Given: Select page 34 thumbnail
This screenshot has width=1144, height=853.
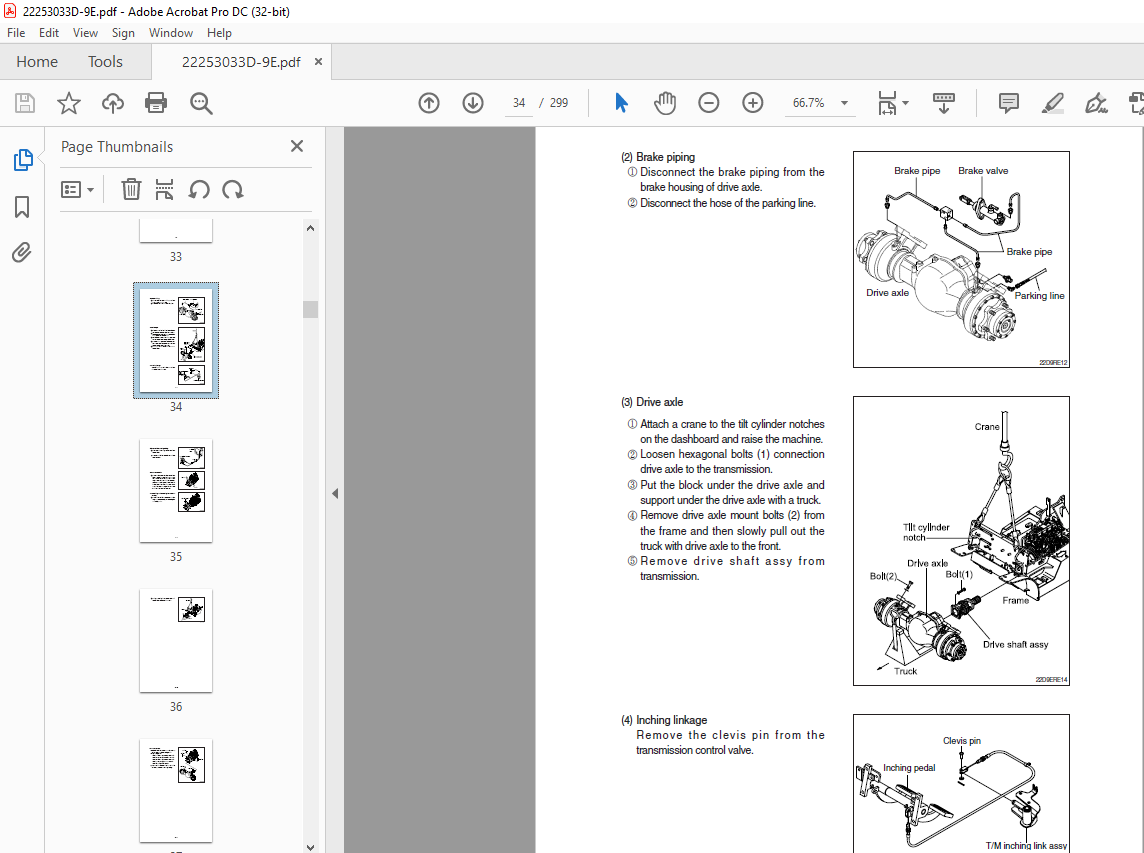Looking at the screenshot, I should pyautogui.click(x=176, y=340).
